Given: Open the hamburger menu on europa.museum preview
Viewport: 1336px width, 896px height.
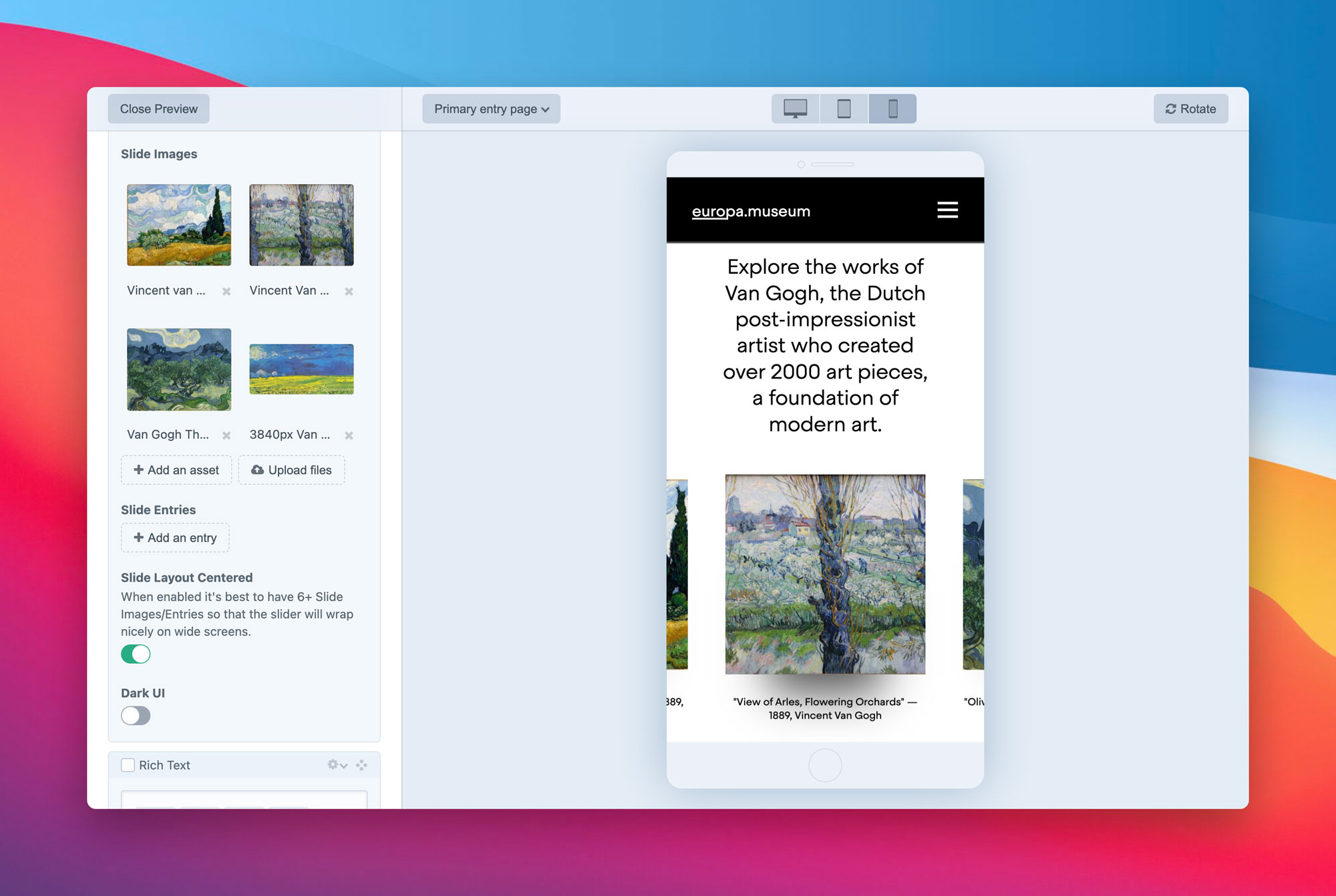Looking at the screenshot, I should [x=947, y=210].
